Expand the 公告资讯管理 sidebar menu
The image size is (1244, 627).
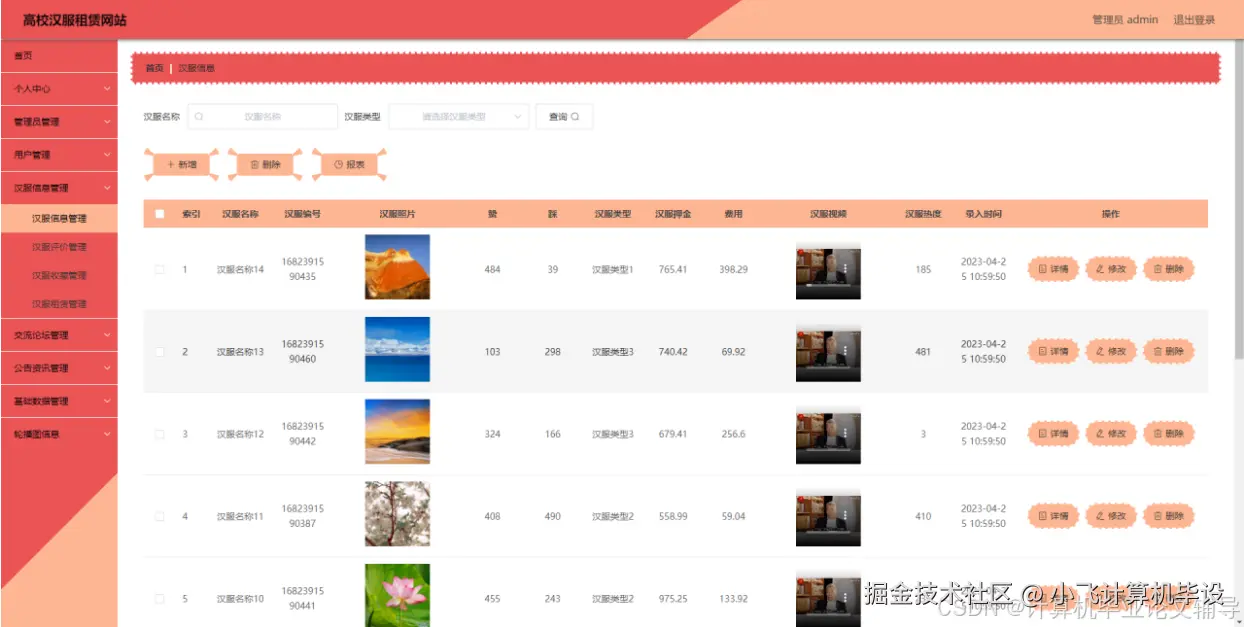coord(59,368)
